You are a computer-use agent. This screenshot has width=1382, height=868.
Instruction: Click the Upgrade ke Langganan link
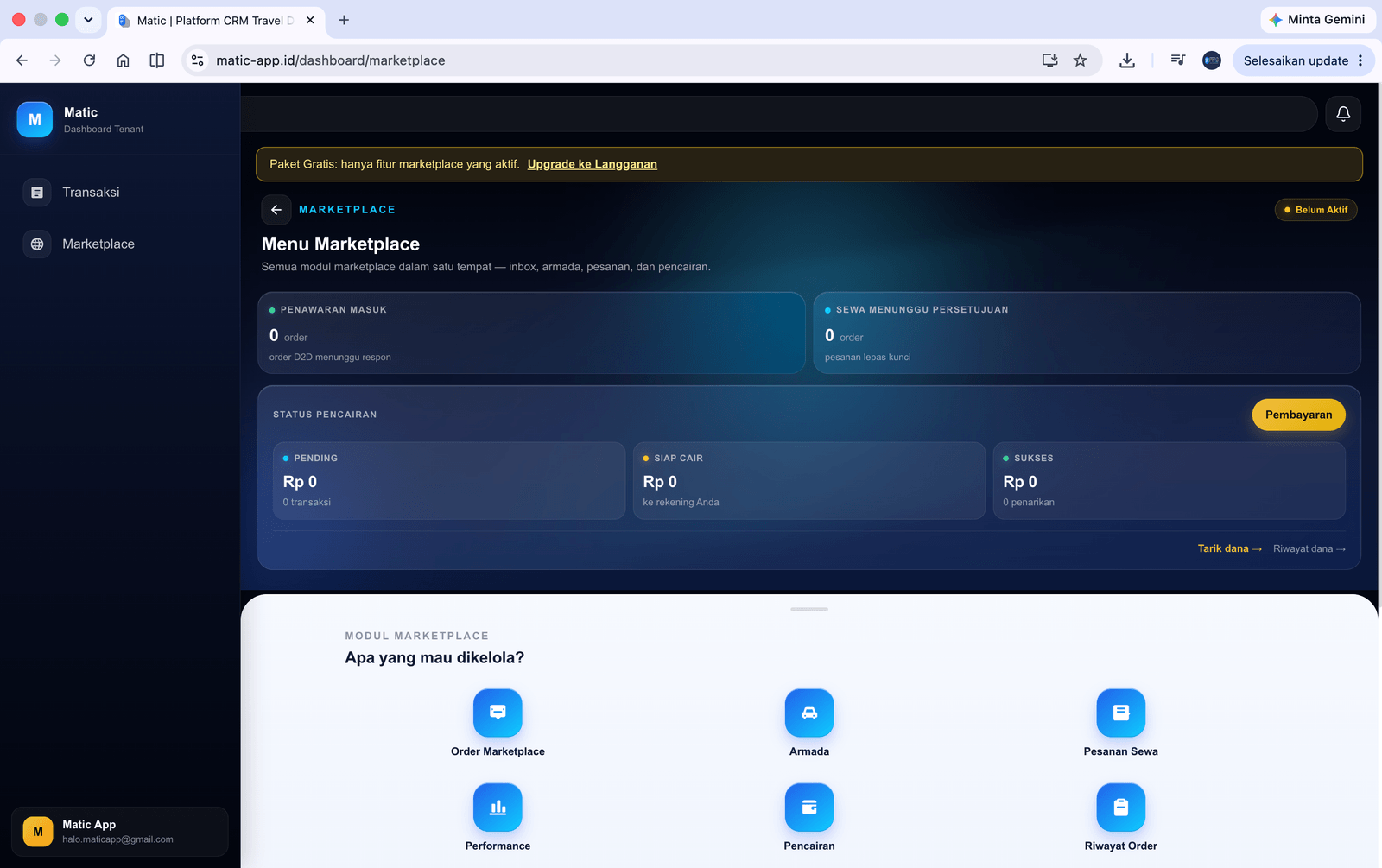(593, 164)
